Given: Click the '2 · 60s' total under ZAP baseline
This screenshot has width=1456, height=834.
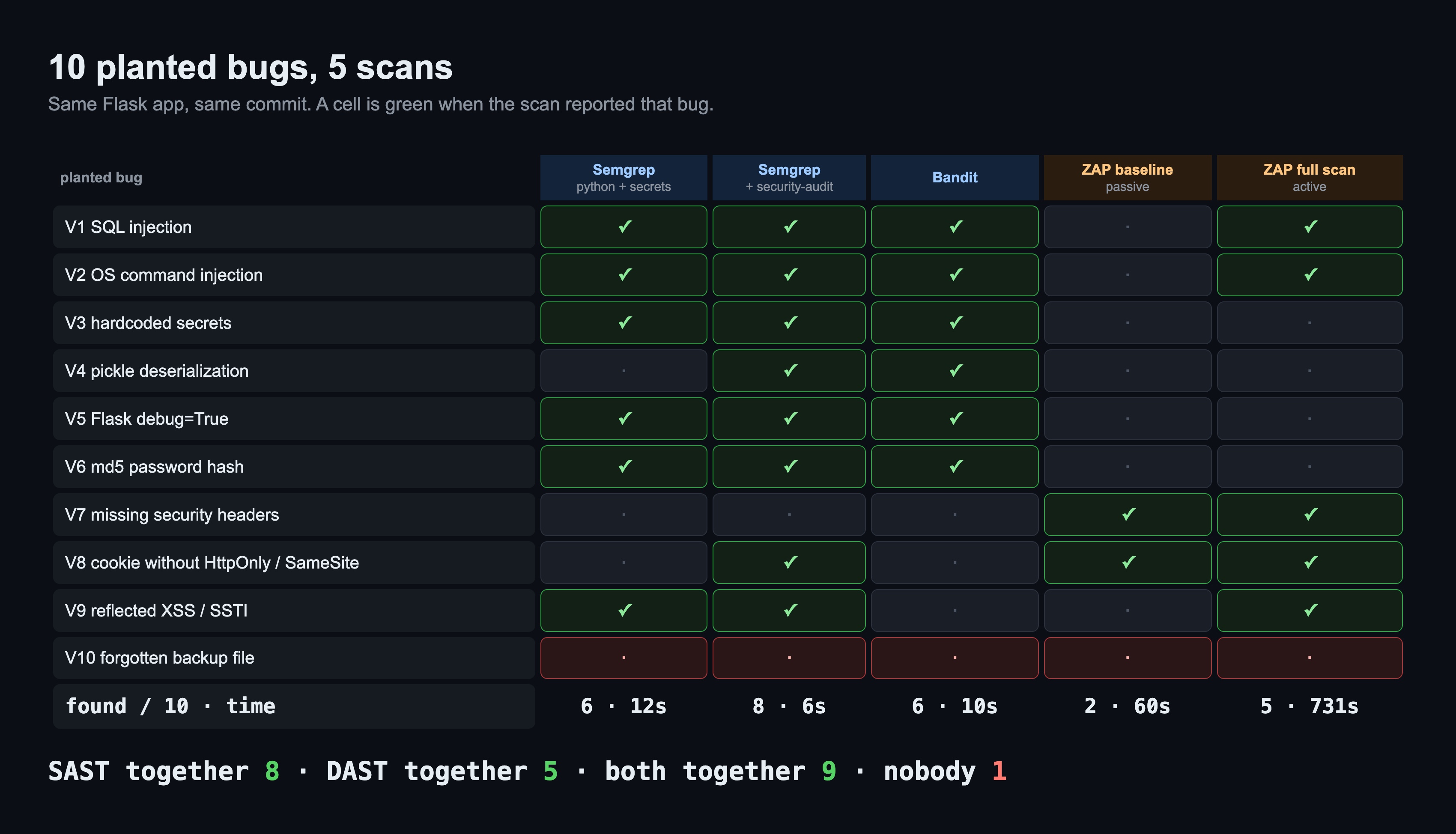Looking at the screenshot, I should coord(1128,706).
